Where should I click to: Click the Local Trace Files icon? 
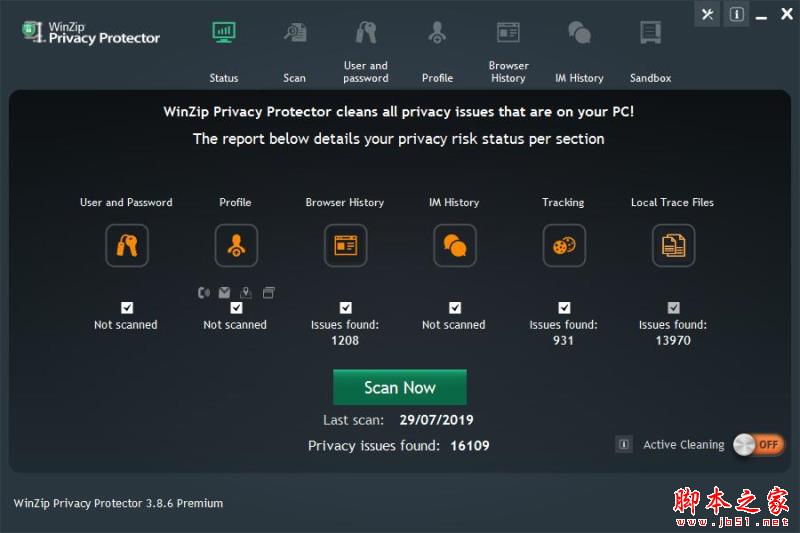[x=673, y=245]
